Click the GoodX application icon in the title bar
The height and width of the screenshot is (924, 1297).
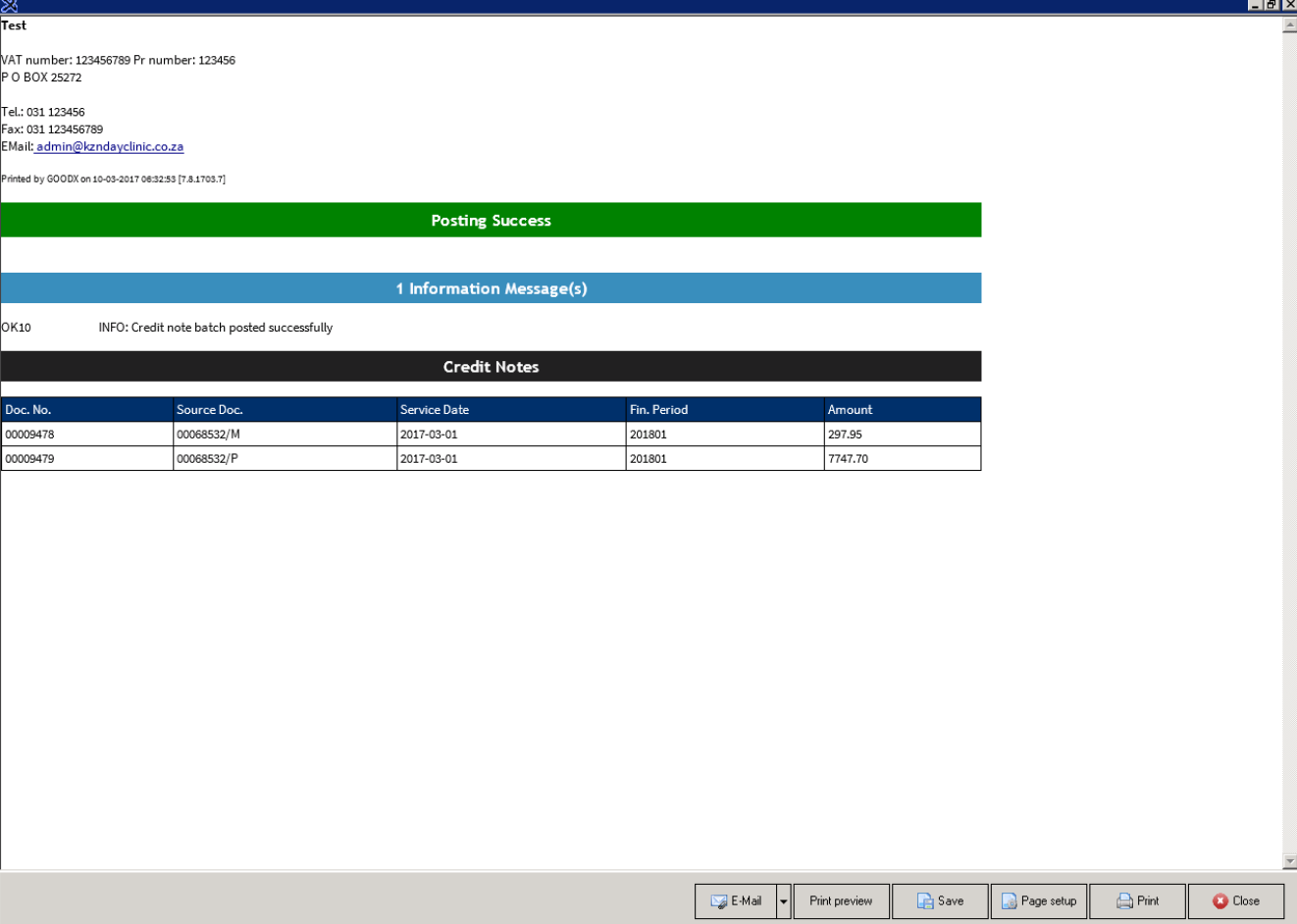(8, 5)
